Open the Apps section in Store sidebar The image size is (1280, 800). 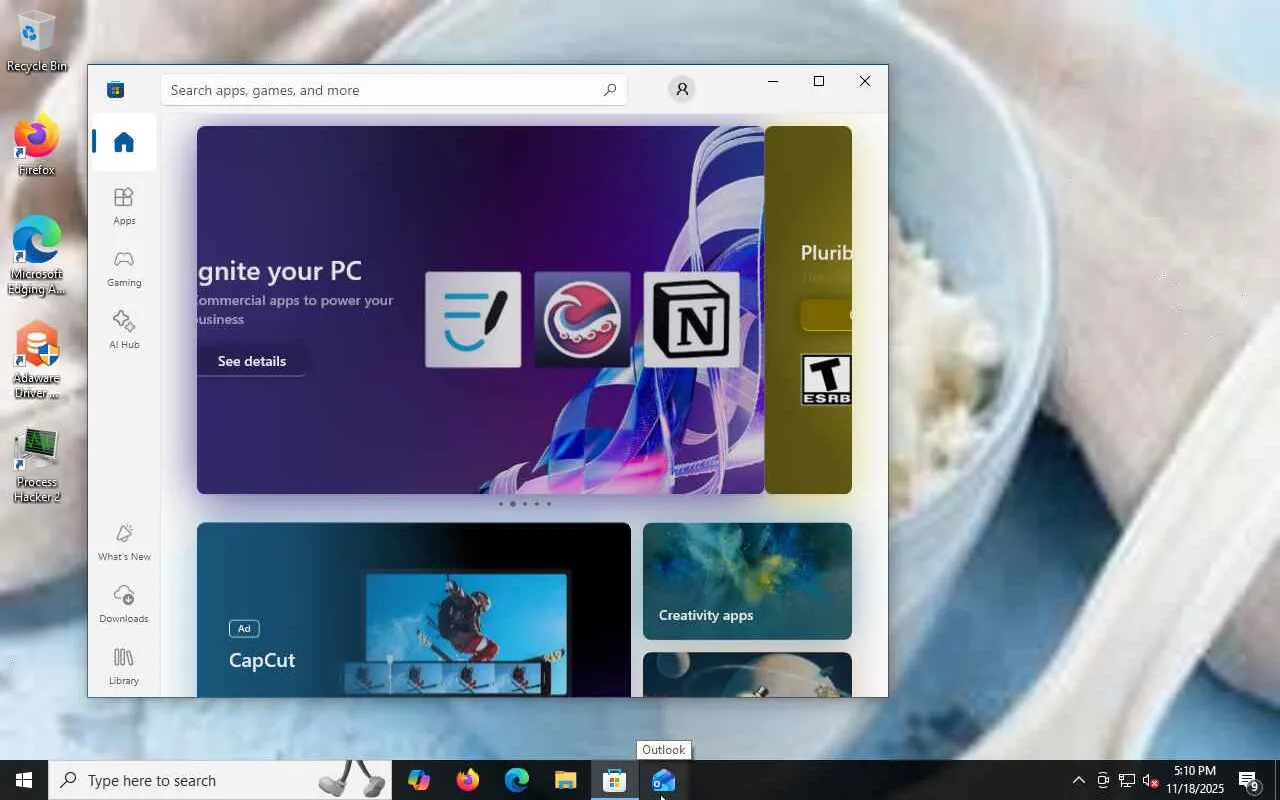click(124, 206)
